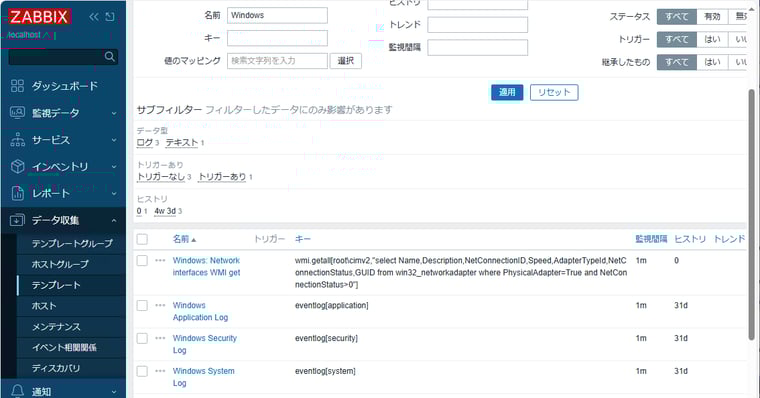760x398 pixels.
Task: Expand the インベントリ menu chevron
Action: tap(114, 167)
